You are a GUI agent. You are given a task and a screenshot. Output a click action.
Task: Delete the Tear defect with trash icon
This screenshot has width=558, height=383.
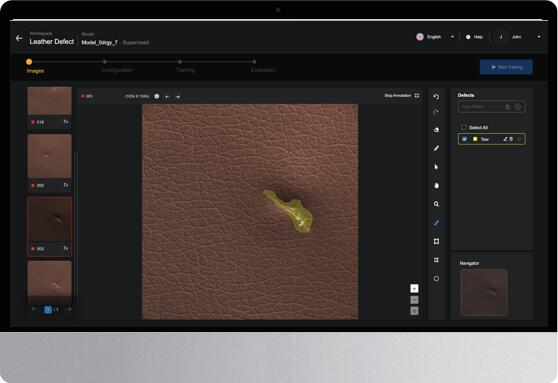pos(511,139)
